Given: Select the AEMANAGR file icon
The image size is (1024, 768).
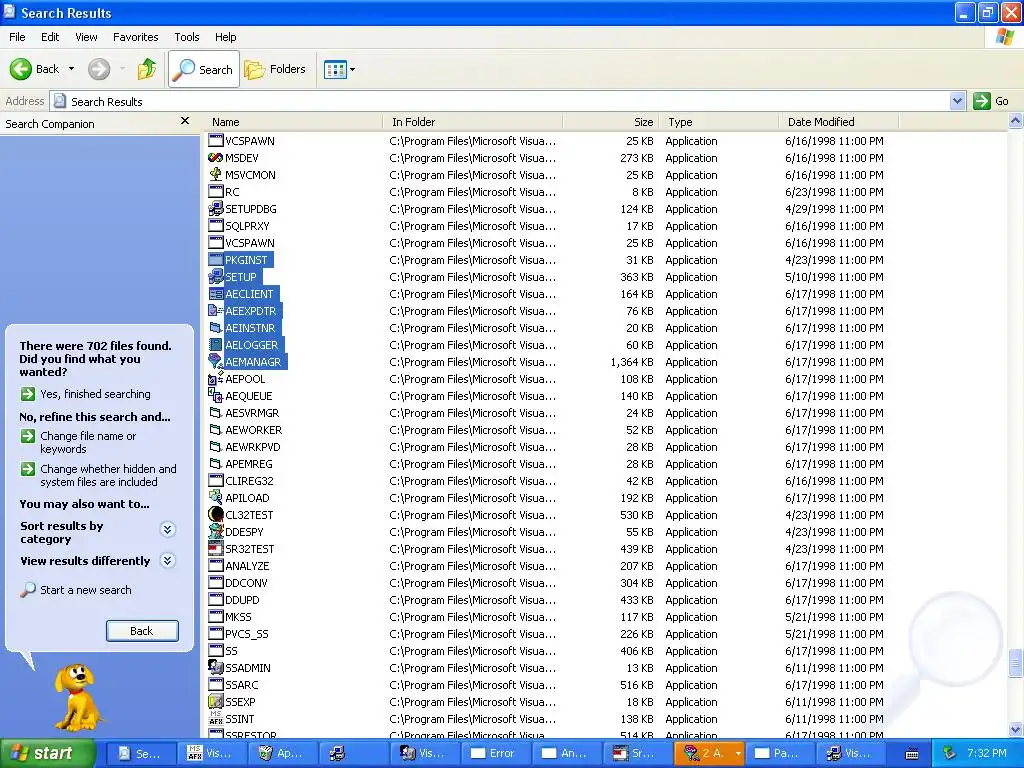Looking at the screenshot, I should coord(216,362).
